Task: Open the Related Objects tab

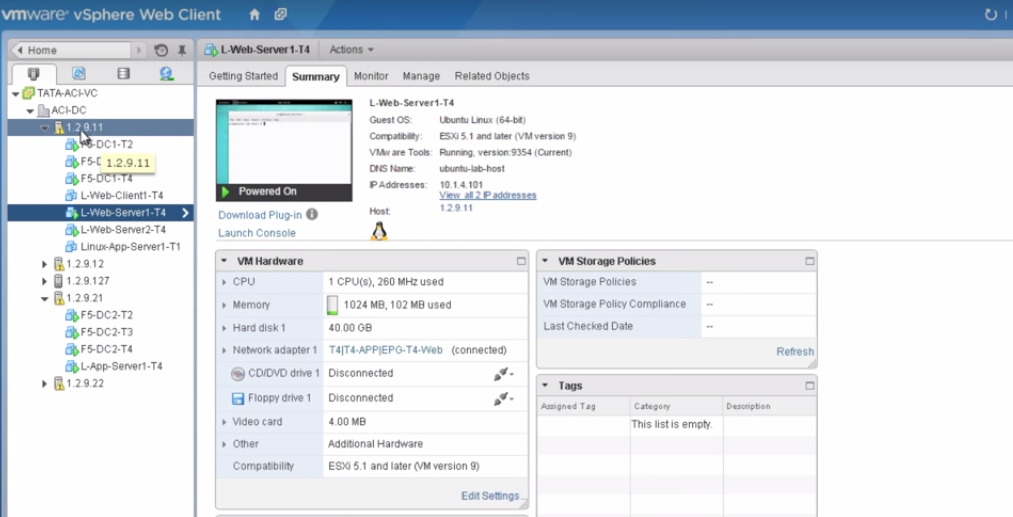Action: point(492,76)
